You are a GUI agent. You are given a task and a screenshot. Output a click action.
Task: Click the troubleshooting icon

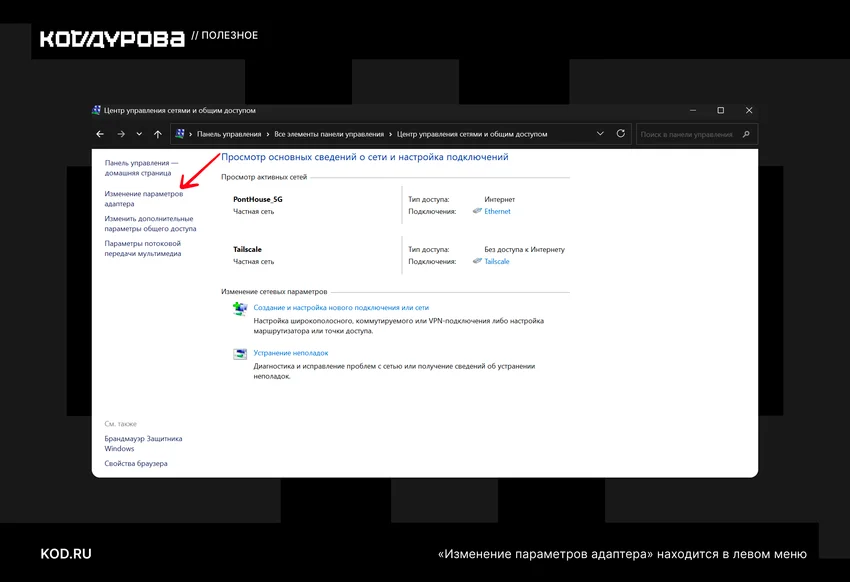(240, 354)
